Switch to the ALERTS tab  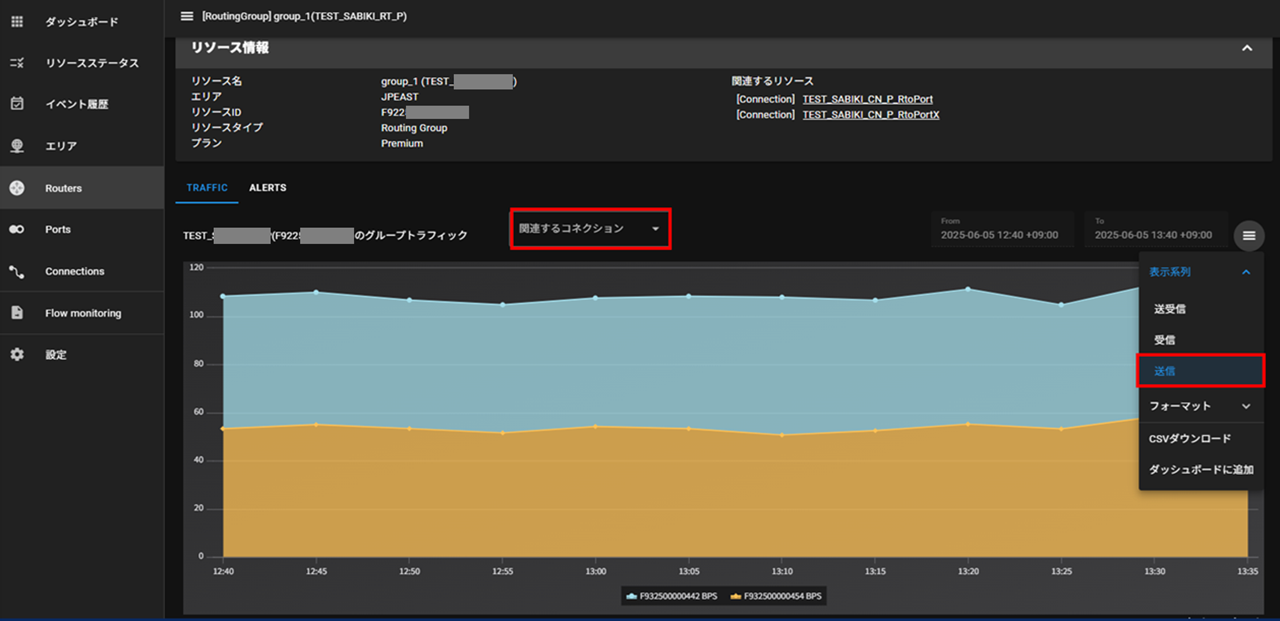(267, 188)
